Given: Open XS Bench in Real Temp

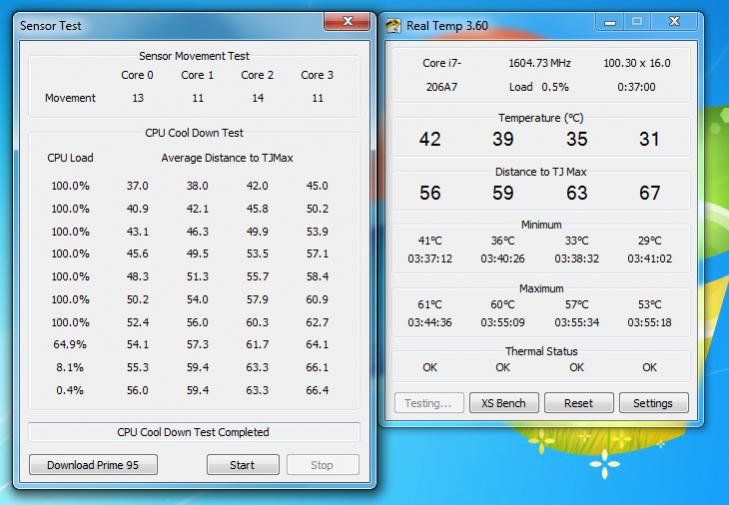Looking at the screenshot, I should (504, 403).
